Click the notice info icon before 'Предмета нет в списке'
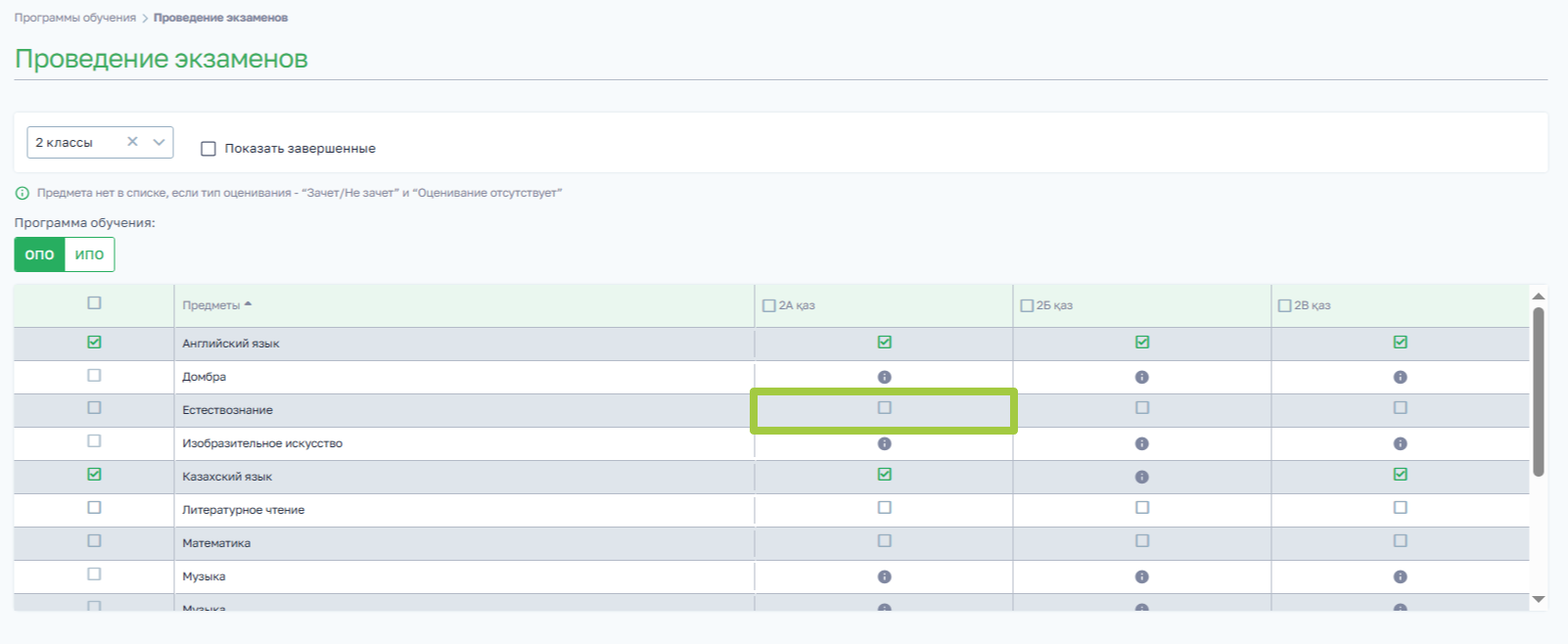Screen dimensions: 1568x644 pyautogui.click(x=23, y=193)
